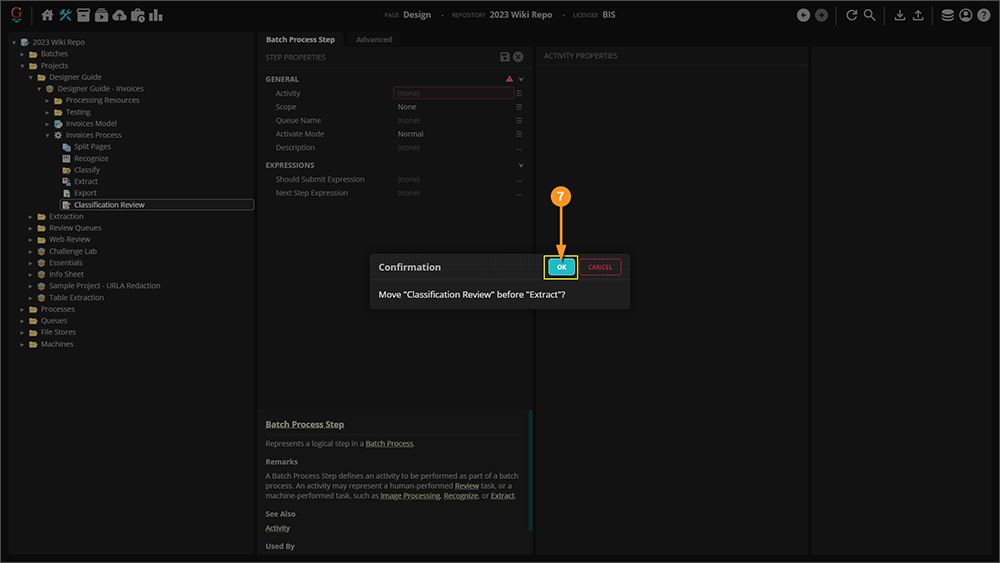
Task: Click the Activity input field
Action: pyautogui.click(x=453, y=93)
